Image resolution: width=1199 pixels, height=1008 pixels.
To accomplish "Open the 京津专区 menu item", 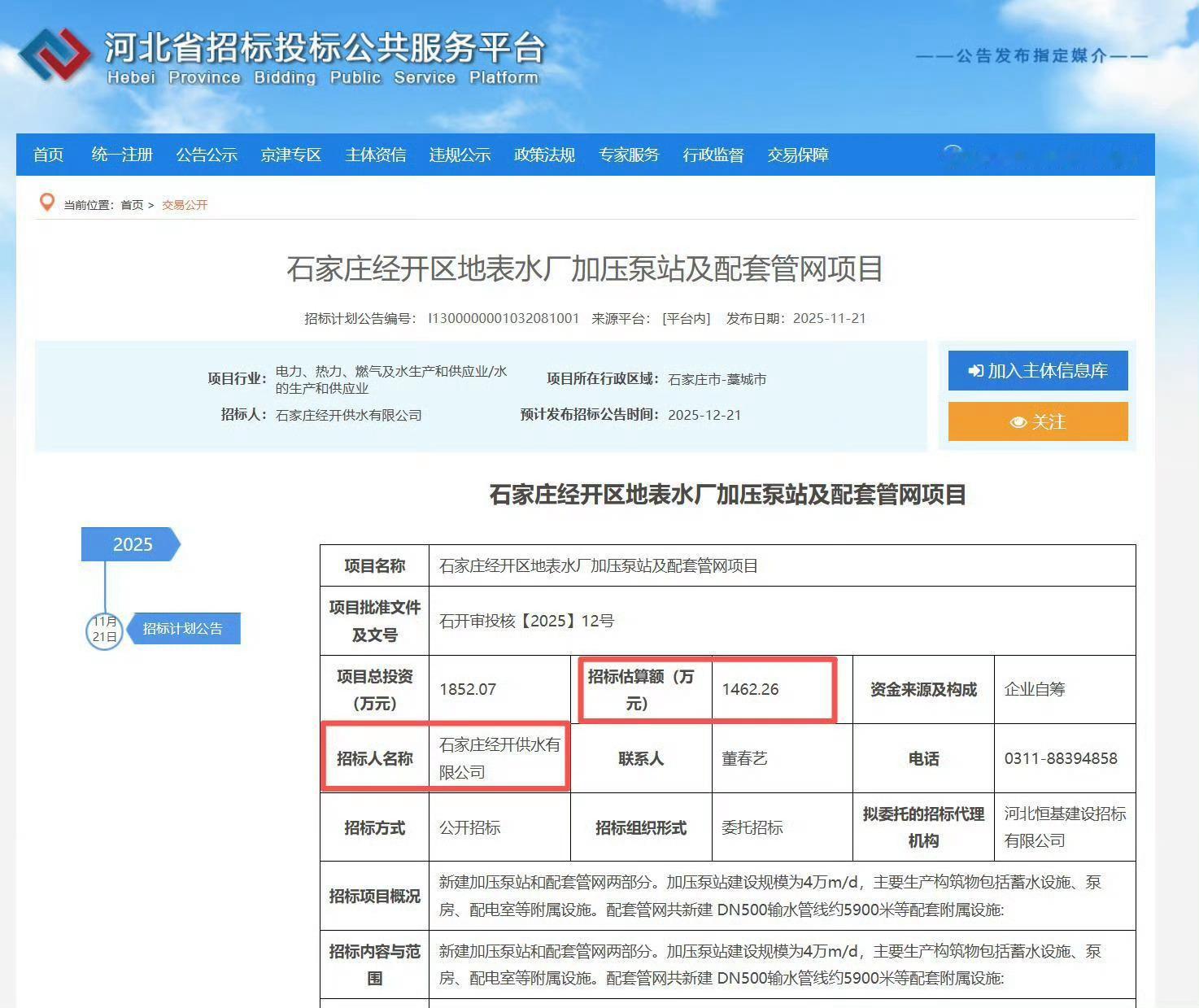I will [291, 155].
